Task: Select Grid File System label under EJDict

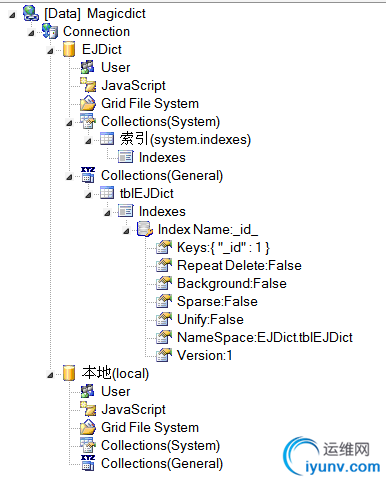Action: (150, 104)
